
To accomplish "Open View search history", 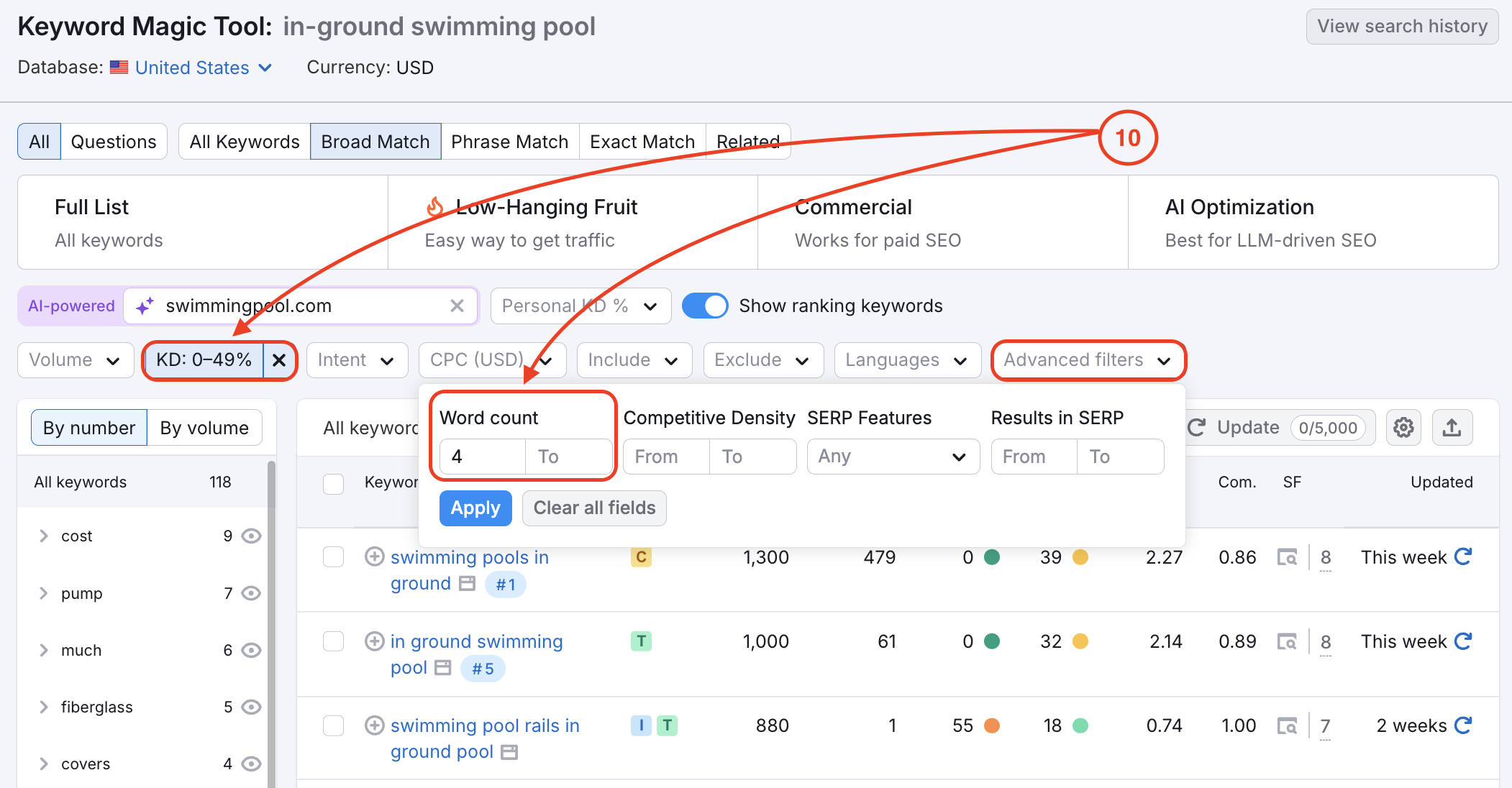I will click(1401, 26).
